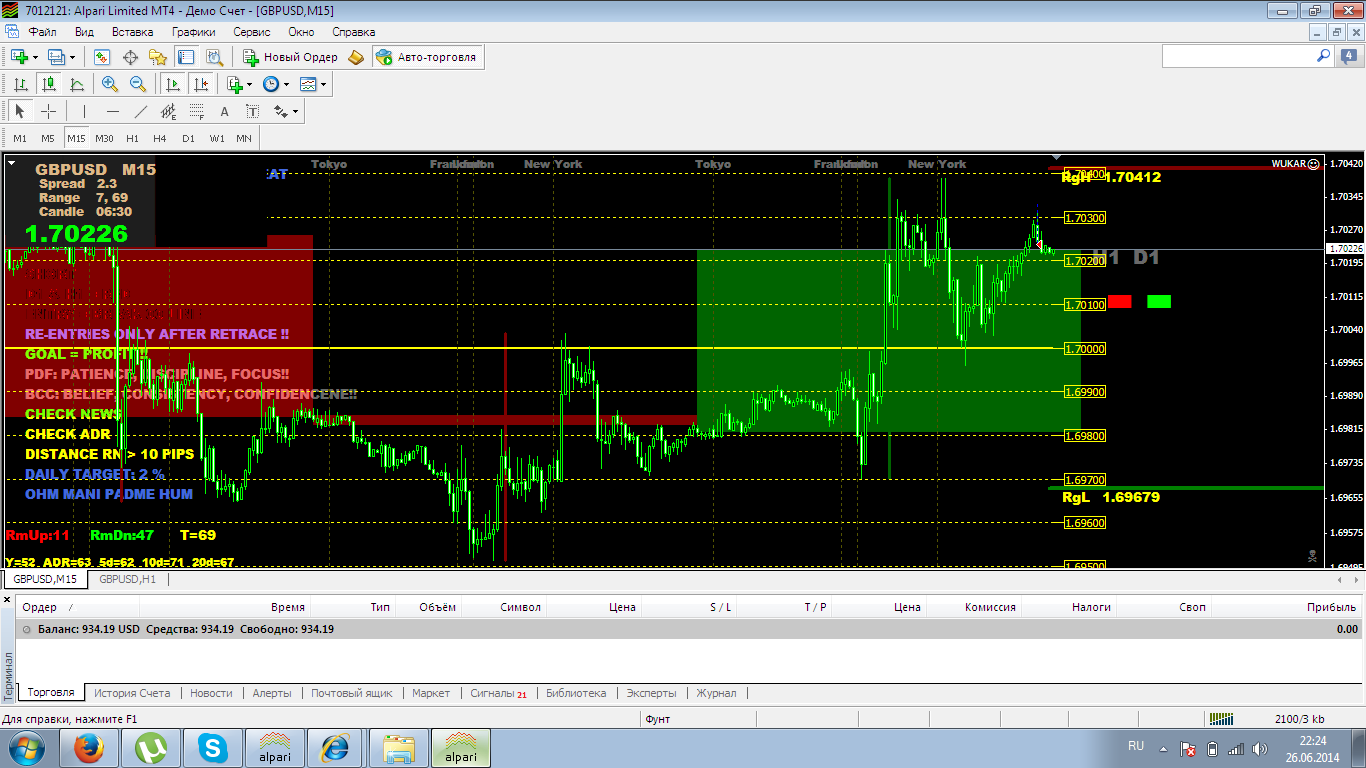
Task: Toggle chart Auto Scroll
Action: point(173,84)
